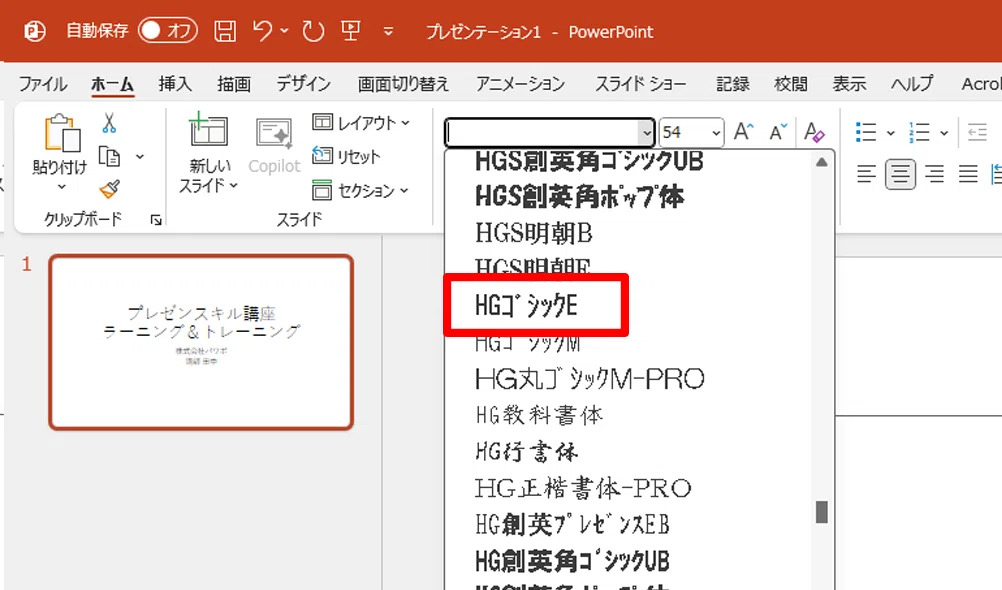The width and height of the screenshot is (1002, 590).
Task: Click the Undo arrow icon
Action: (263, 30)
